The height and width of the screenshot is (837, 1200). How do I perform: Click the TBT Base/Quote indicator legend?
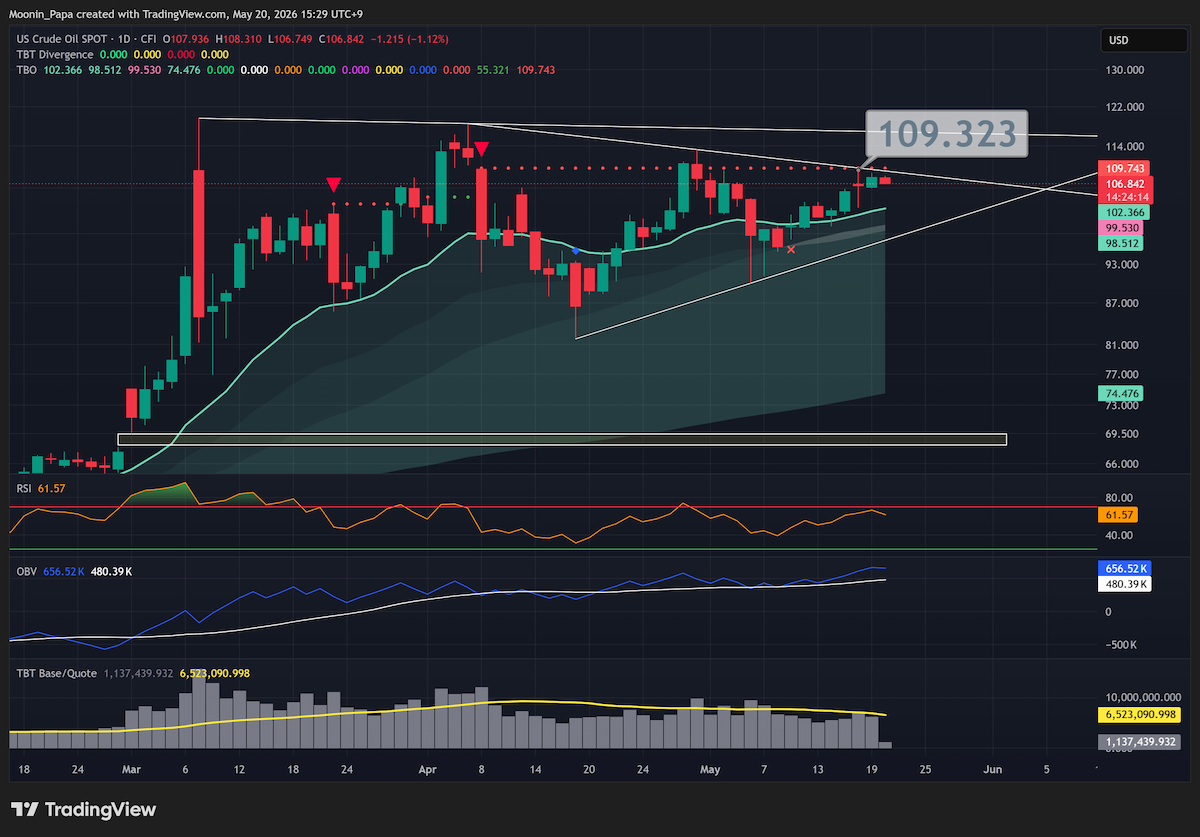[x=57, y=673]
